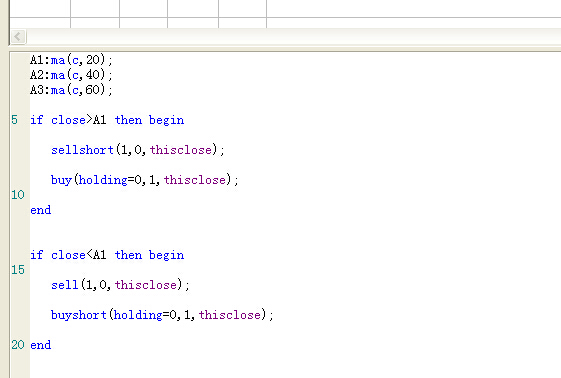Click the horizontal scrollbar track above the code editor

pyautogui.click(x=293, y=36)
